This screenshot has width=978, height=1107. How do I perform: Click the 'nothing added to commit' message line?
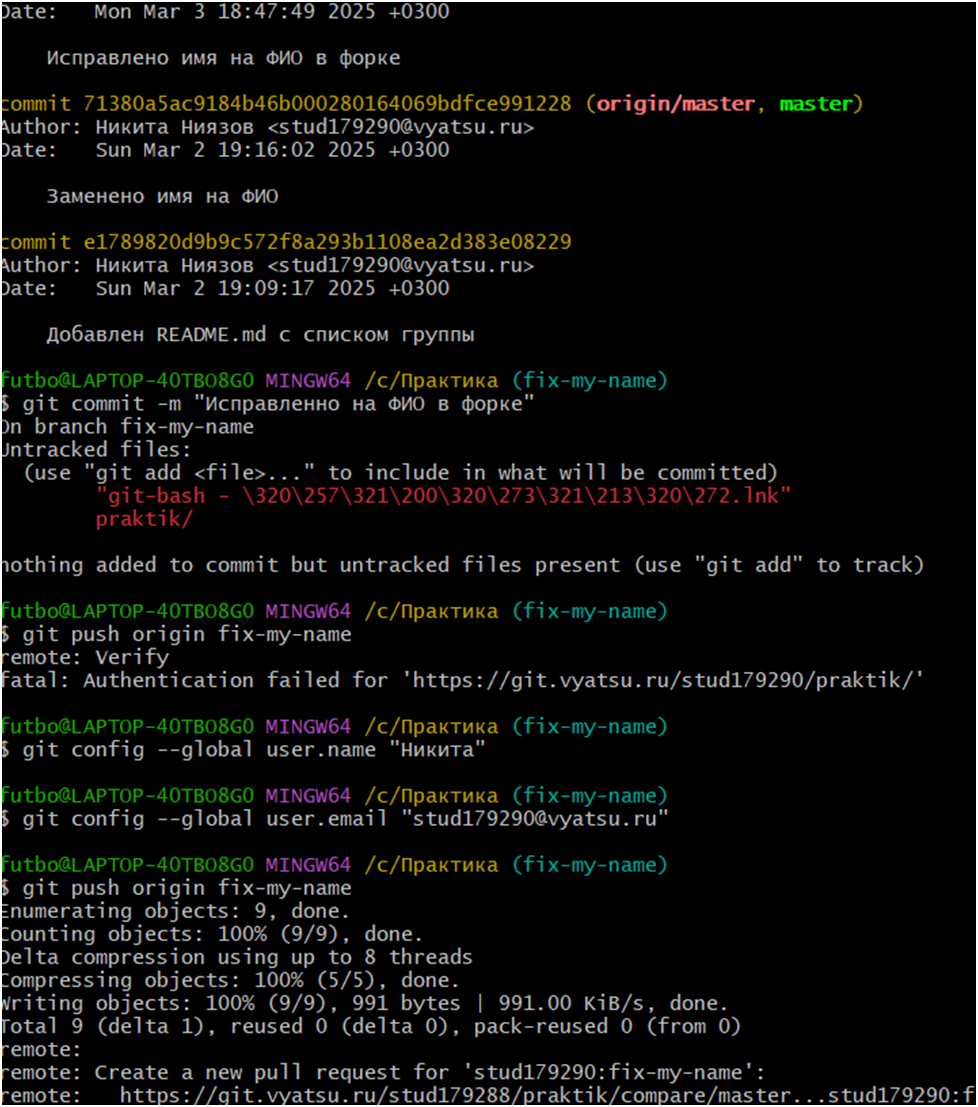pyautogui.click(x=460, y=565)
